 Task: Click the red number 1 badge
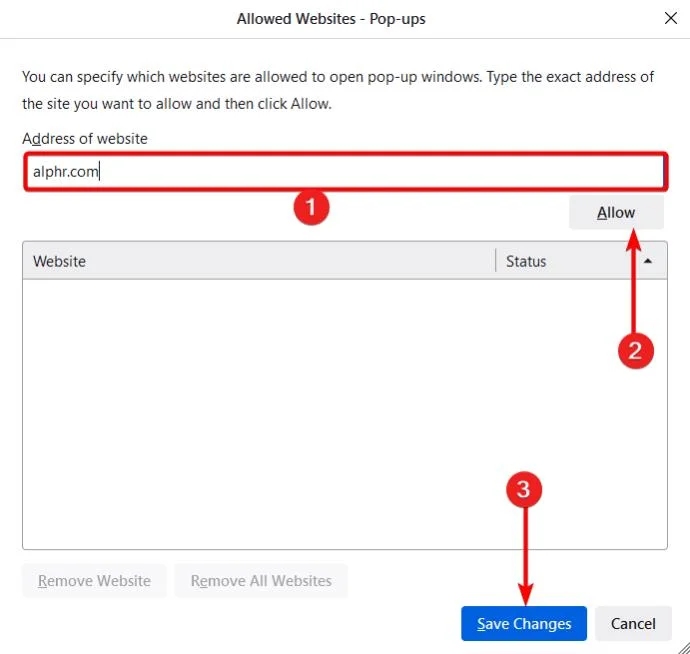pyautogui.click(x=311, y=207)
